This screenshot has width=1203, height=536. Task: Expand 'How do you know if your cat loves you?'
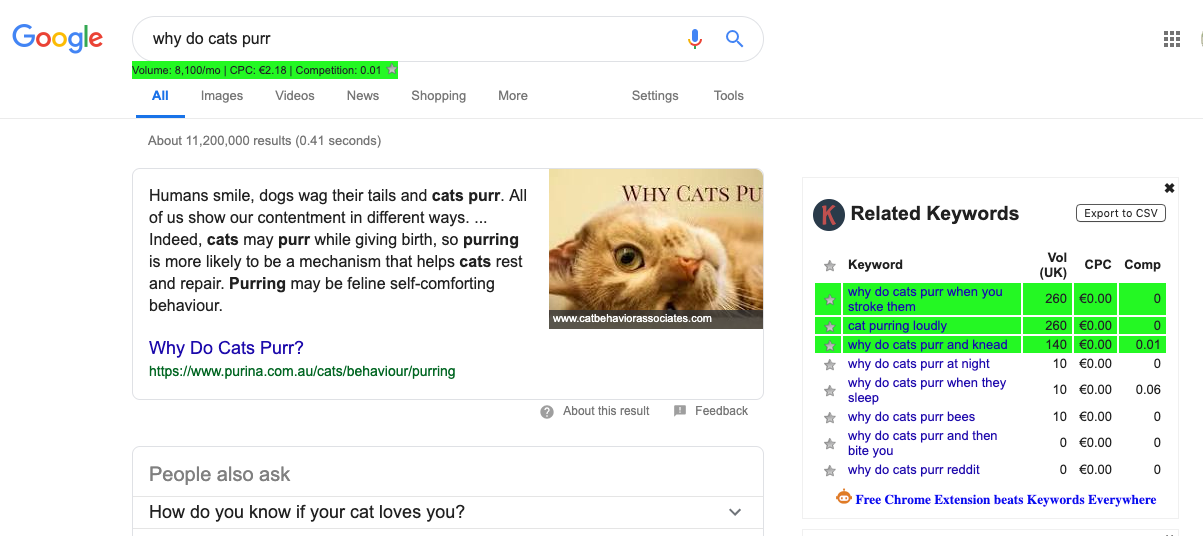(x=735, y=512)
